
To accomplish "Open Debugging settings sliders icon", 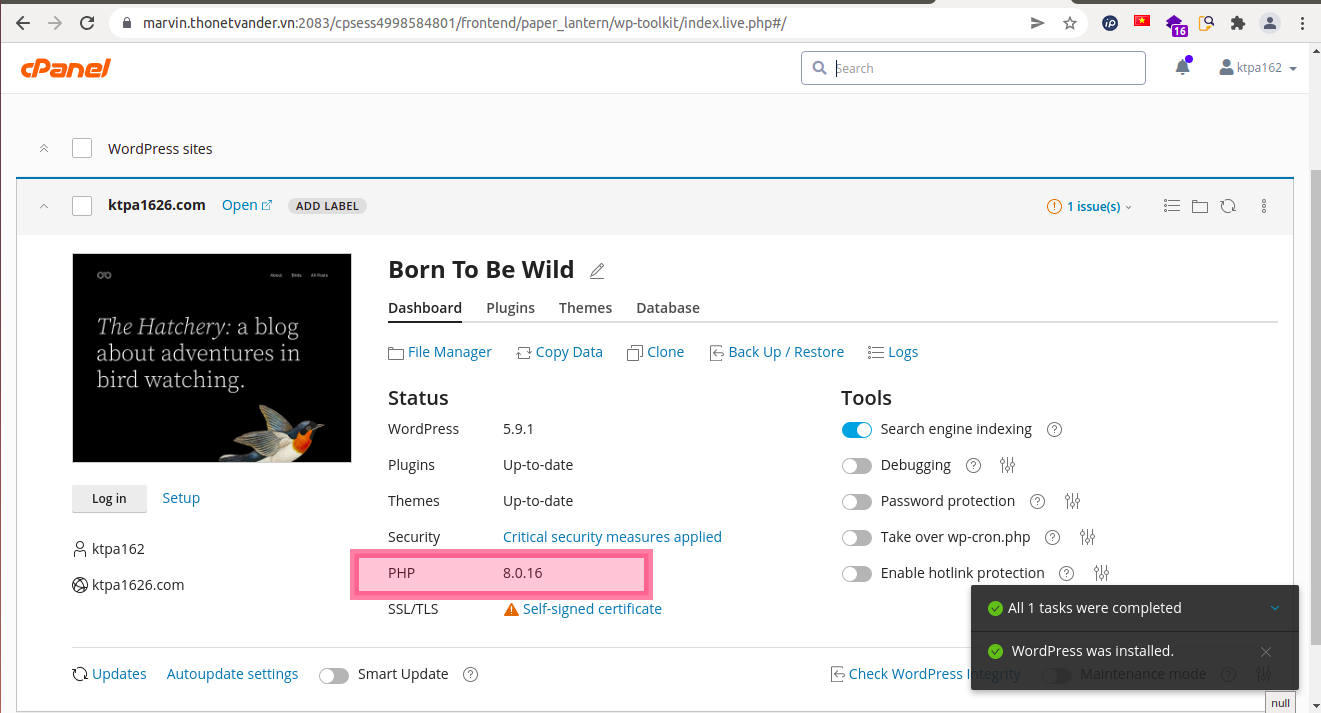I will [1008, 465].
